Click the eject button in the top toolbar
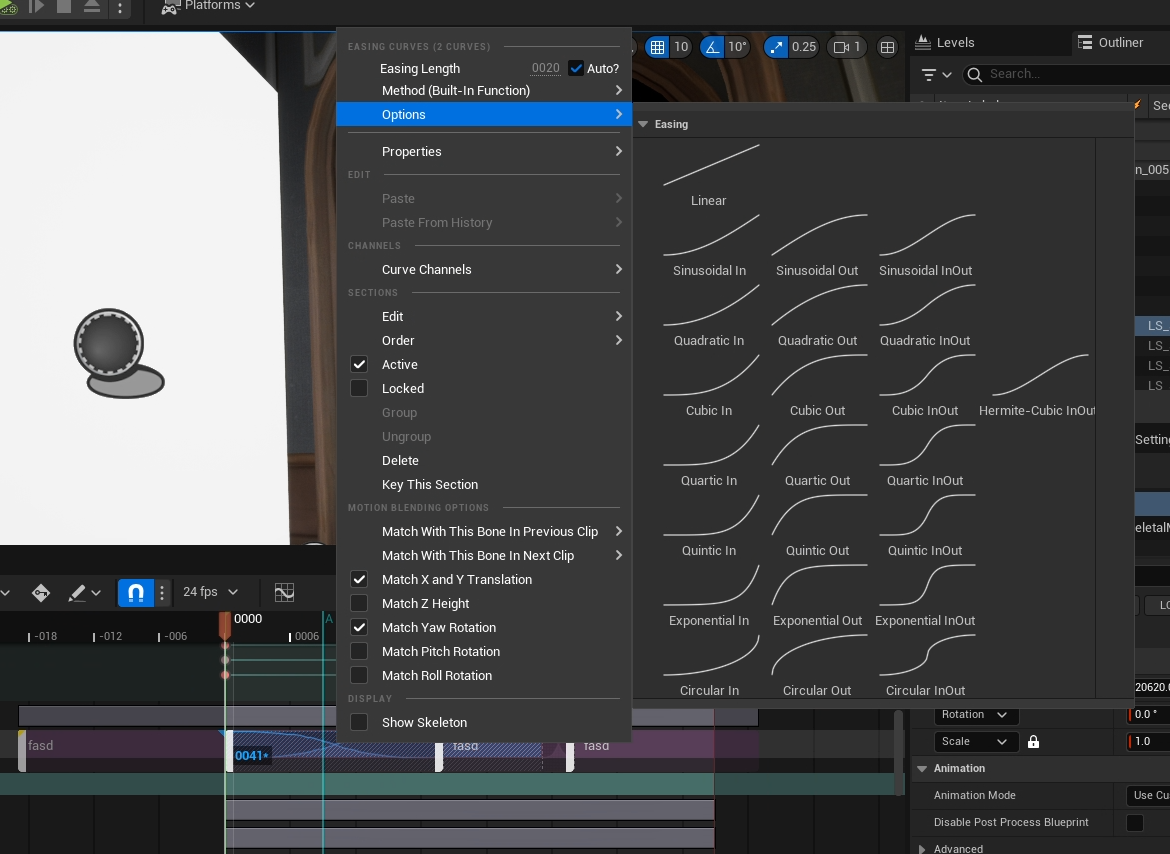 pyautogui.click(x=92, y=6)
